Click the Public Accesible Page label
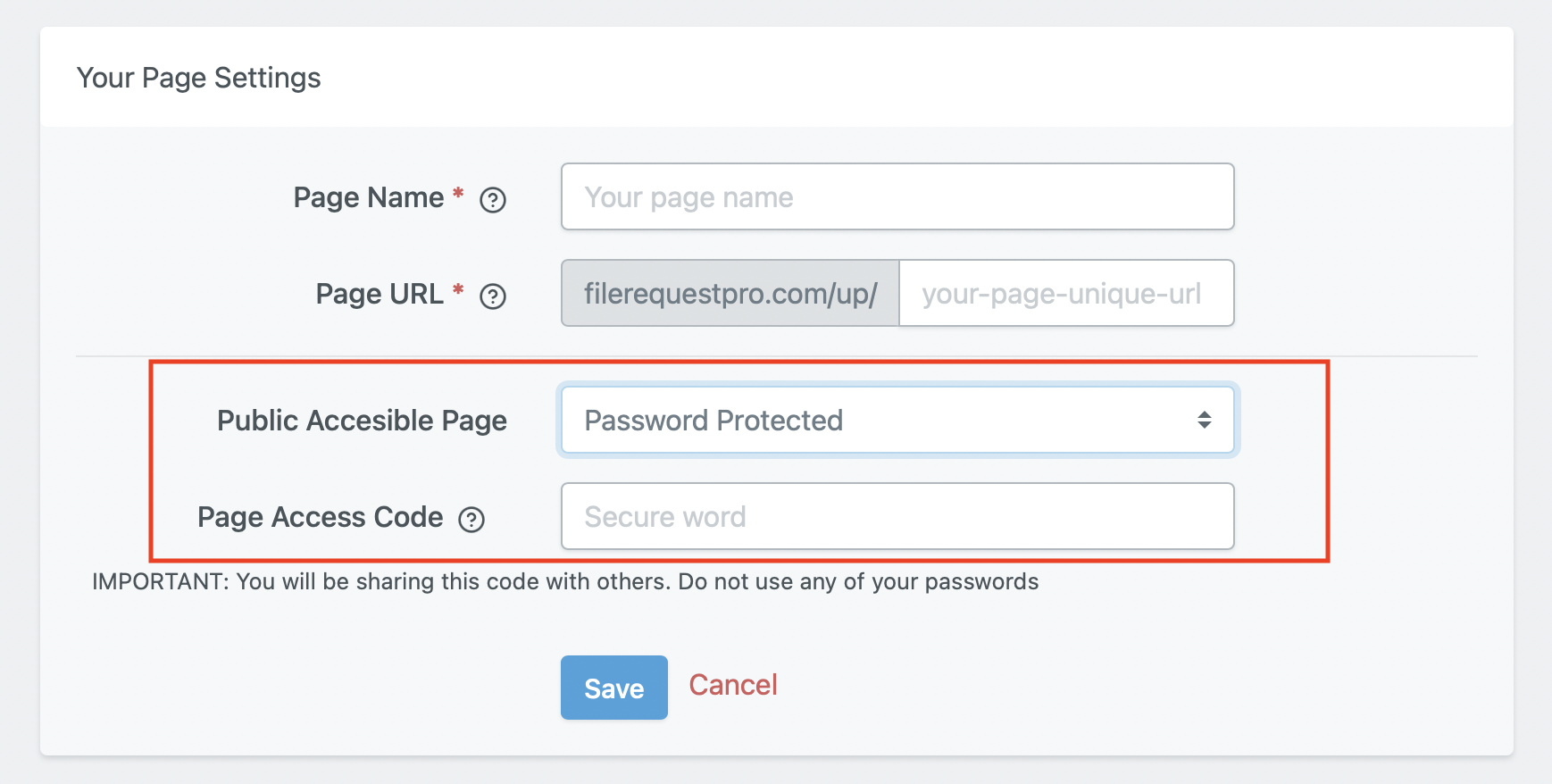Image resolution: width=1552 pixels, height=784 pixels. (x=362, y=421)
